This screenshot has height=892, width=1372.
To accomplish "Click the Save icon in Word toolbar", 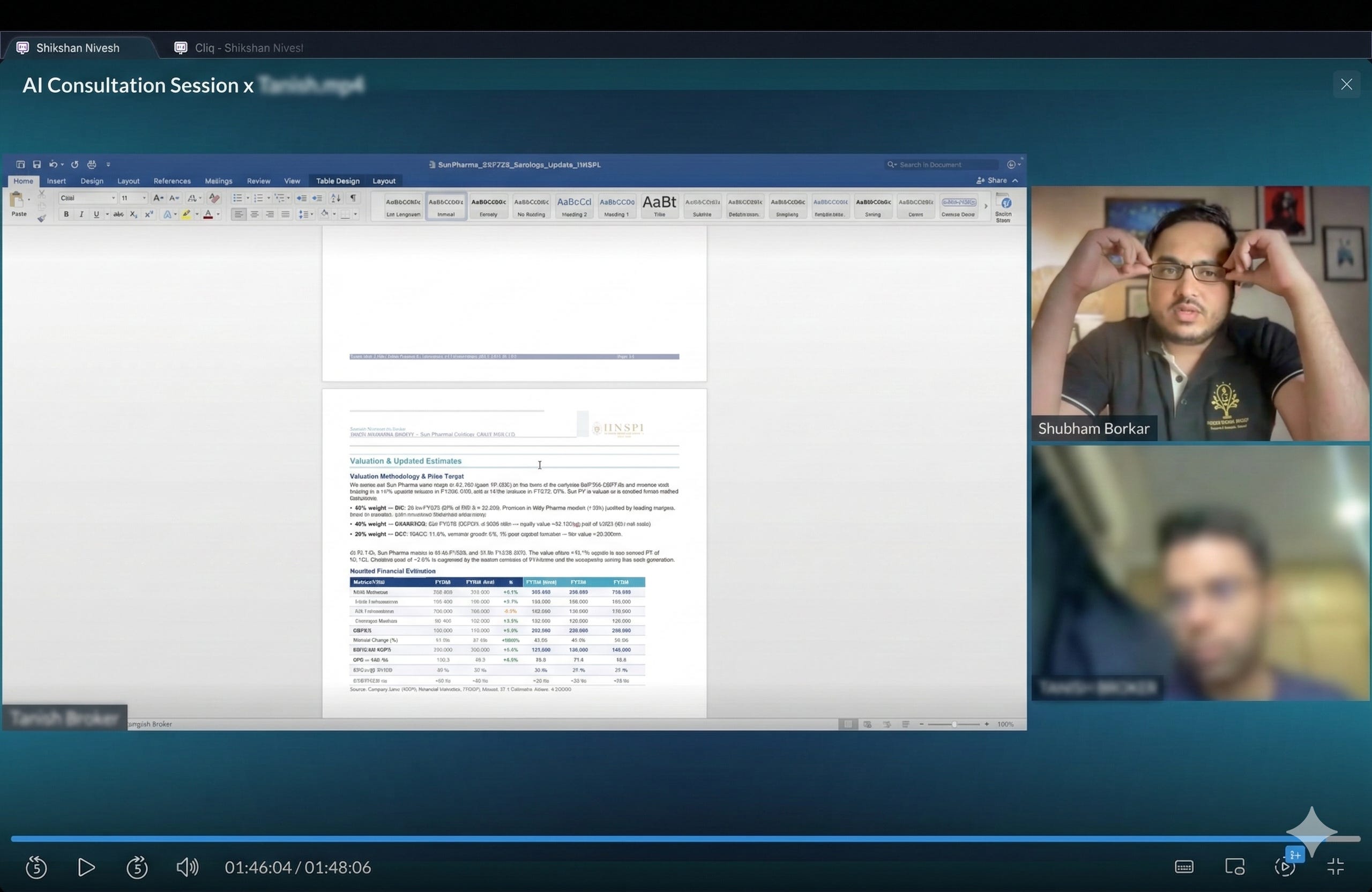I will 37,165.
